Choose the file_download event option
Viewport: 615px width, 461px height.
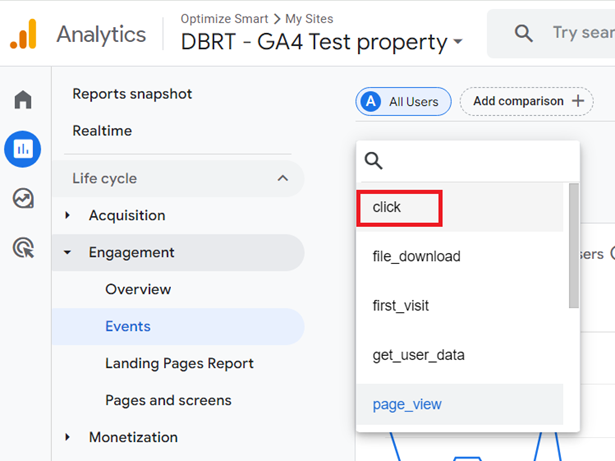pos(460,256)
